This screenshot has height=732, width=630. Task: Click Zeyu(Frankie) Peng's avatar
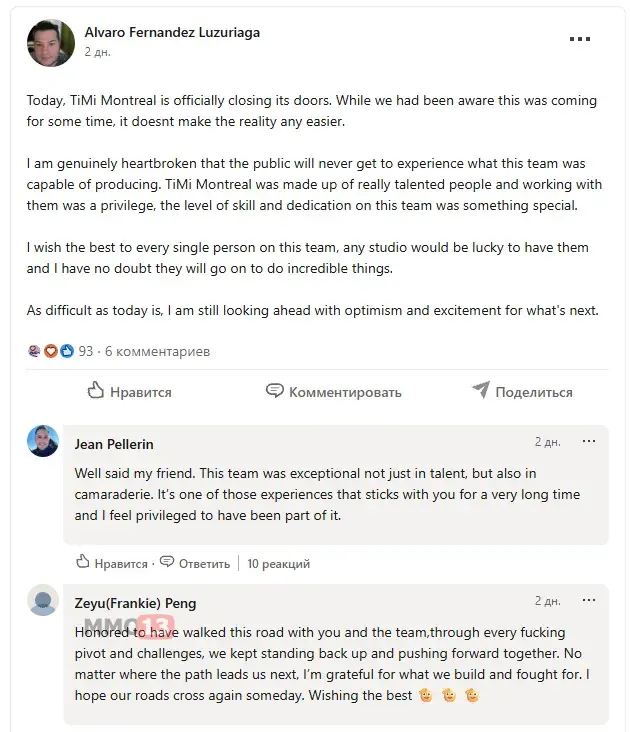43,600
